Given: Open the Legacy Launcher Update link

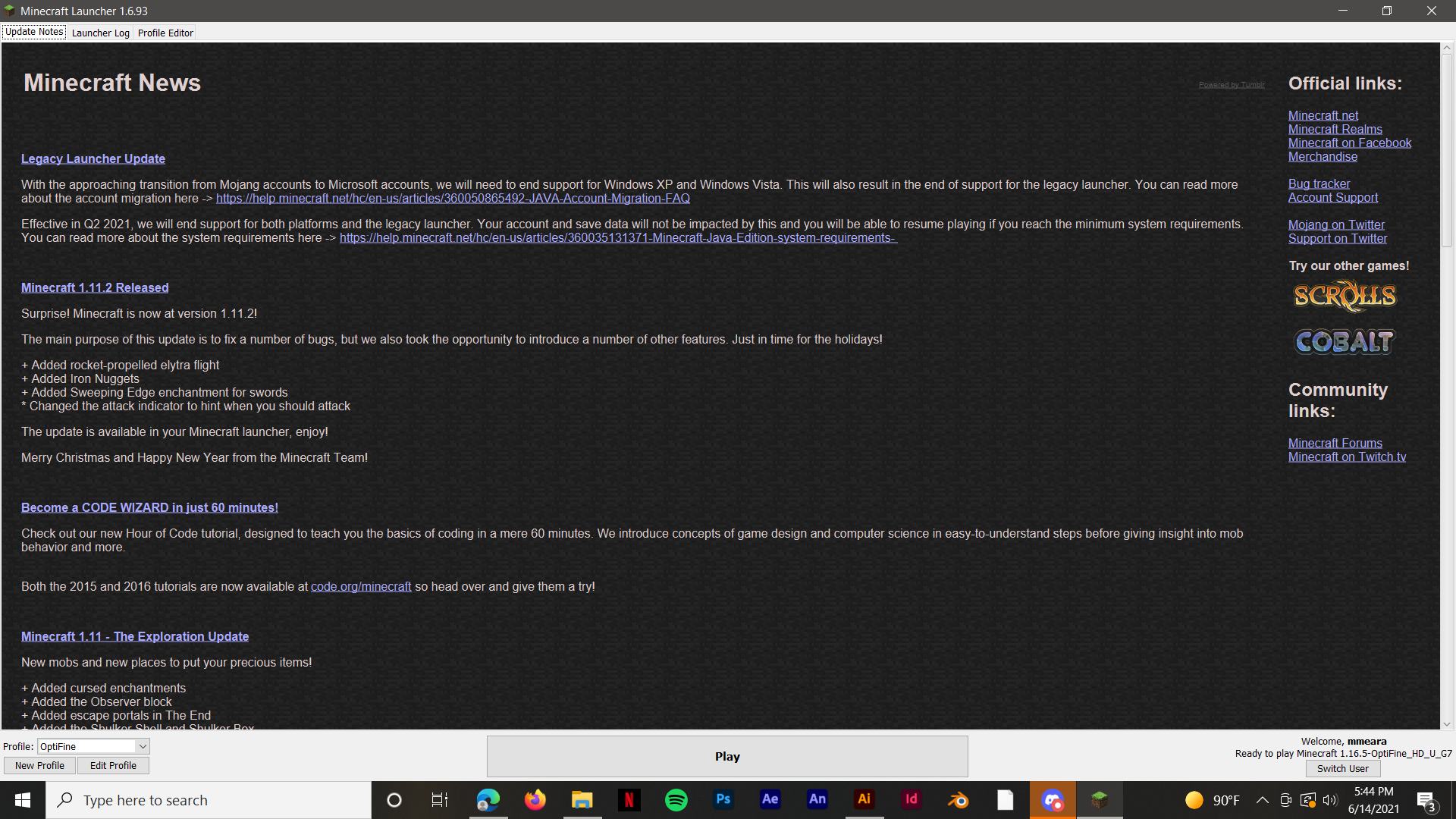Looking at the screenshot, I should click(x=93, y=158).
